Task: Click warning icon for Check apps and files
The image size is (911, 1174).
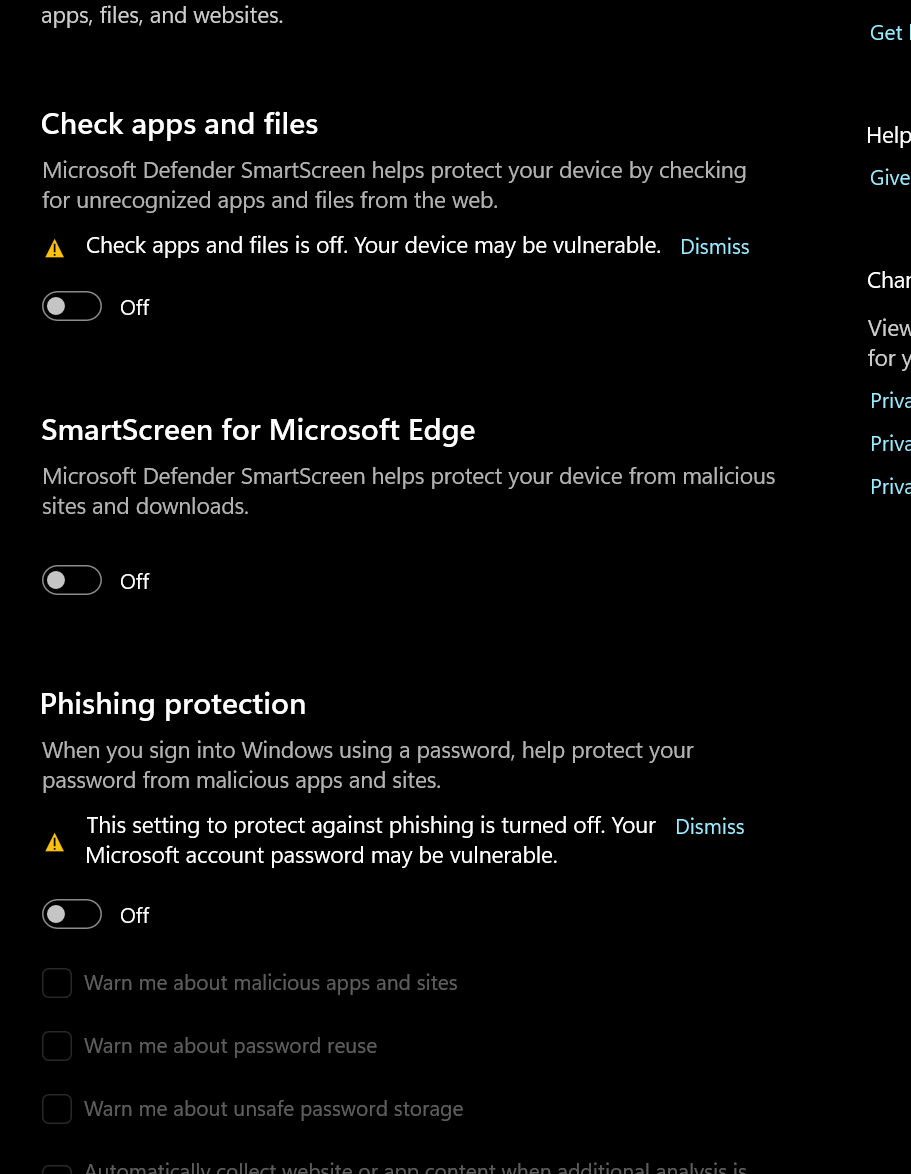Action: (55, 248)
